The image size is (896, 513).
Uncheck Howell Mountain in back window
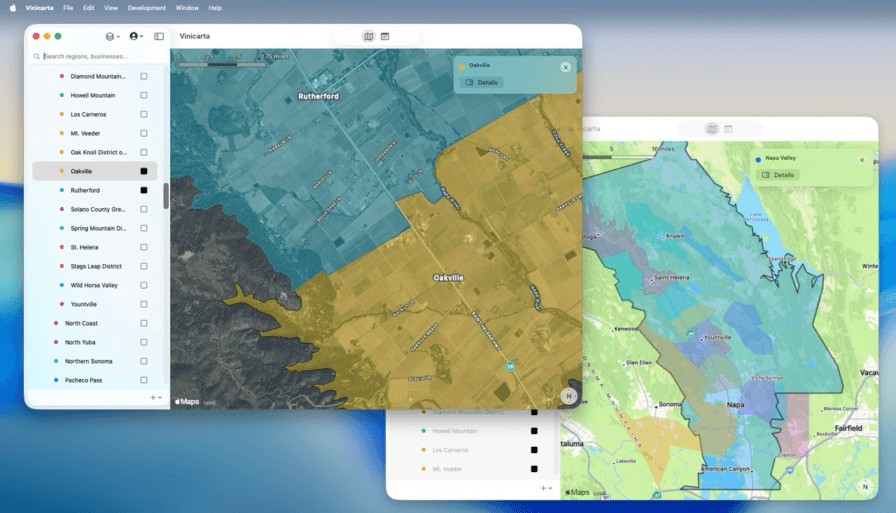click(534, 431)
